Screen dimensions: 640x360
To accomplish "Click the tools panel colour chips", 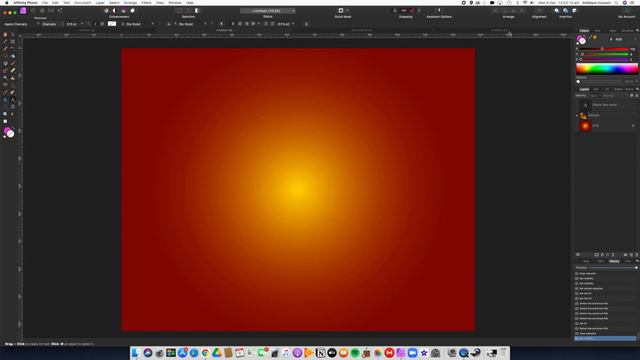I will [x=9, y=132].
